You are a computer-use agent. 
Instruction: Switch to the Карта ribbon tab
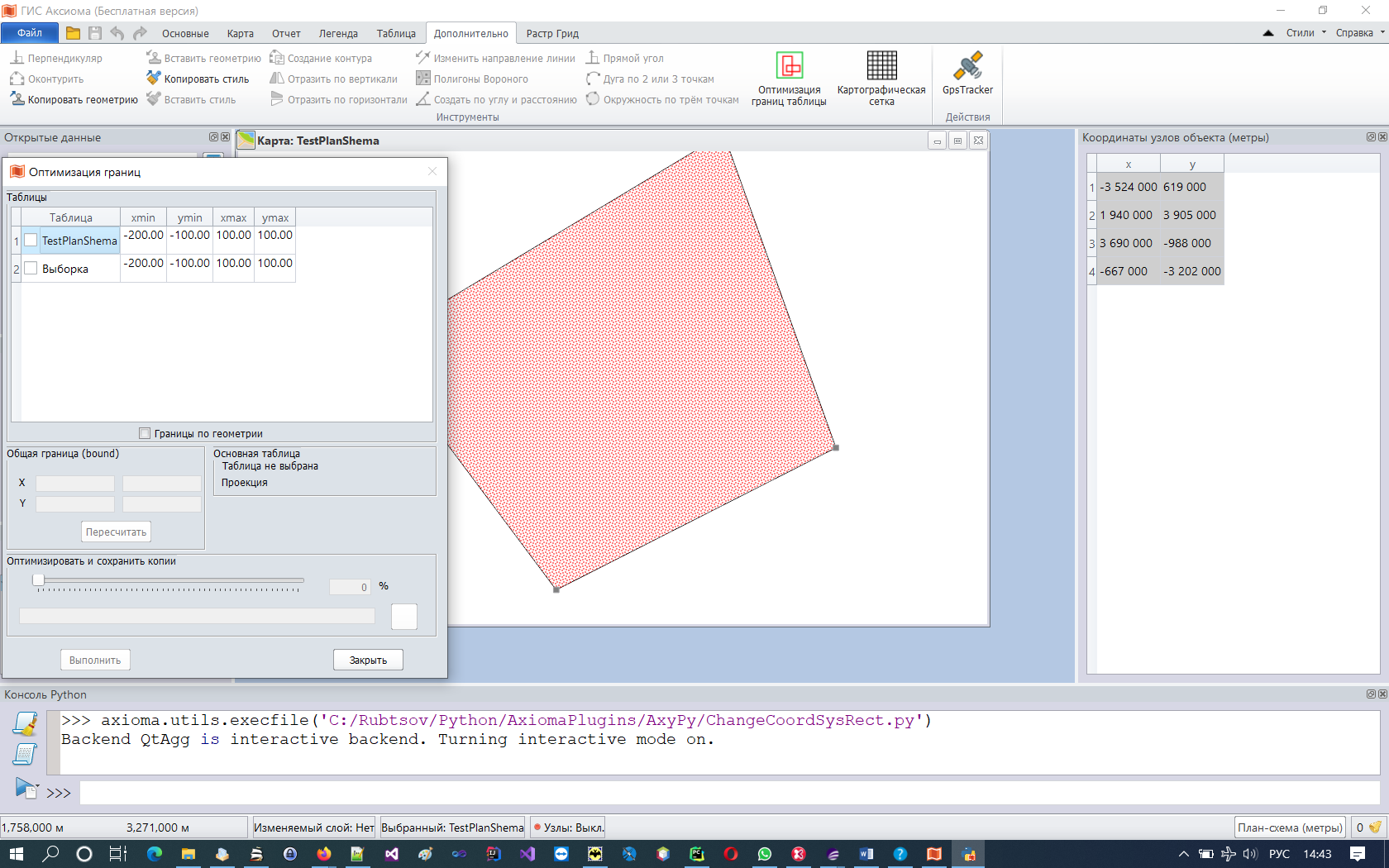[240, 34]
